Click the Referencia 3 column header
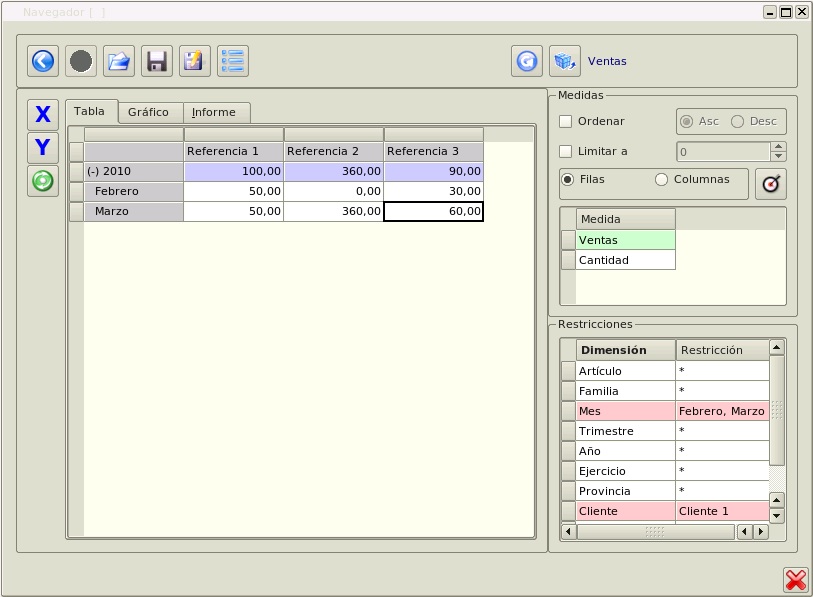Image resolution: width=813 pixels, height=597 pixels. click(x=433, y=151)
